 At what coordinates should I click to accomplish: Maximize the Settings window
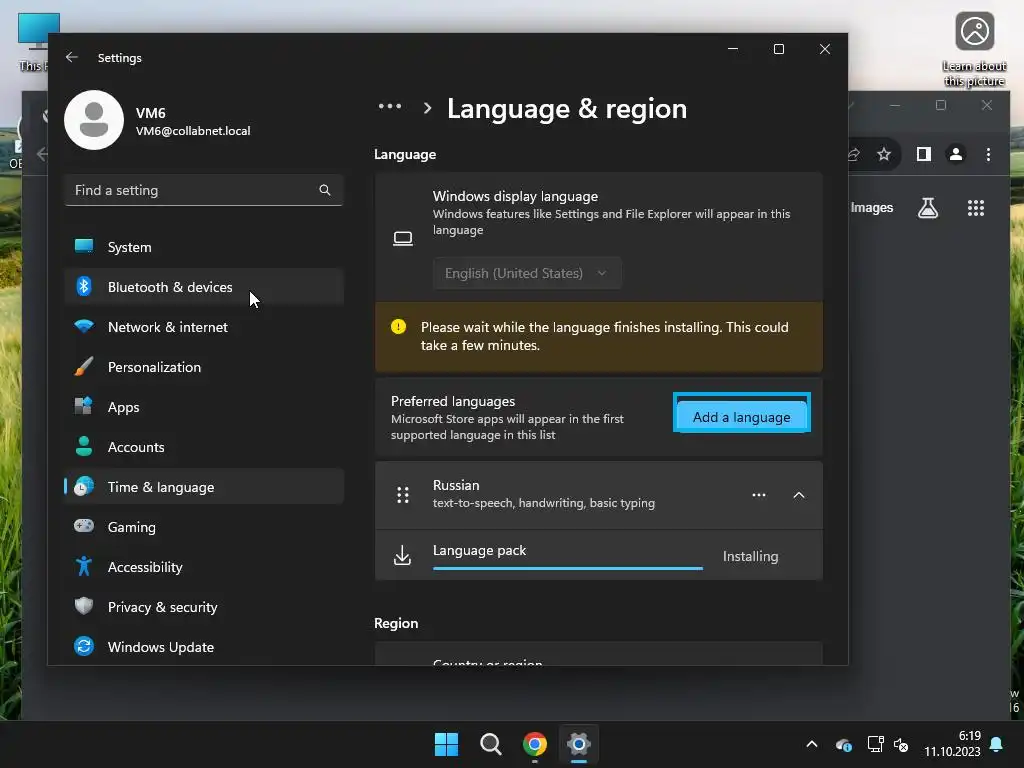[778, 49]
